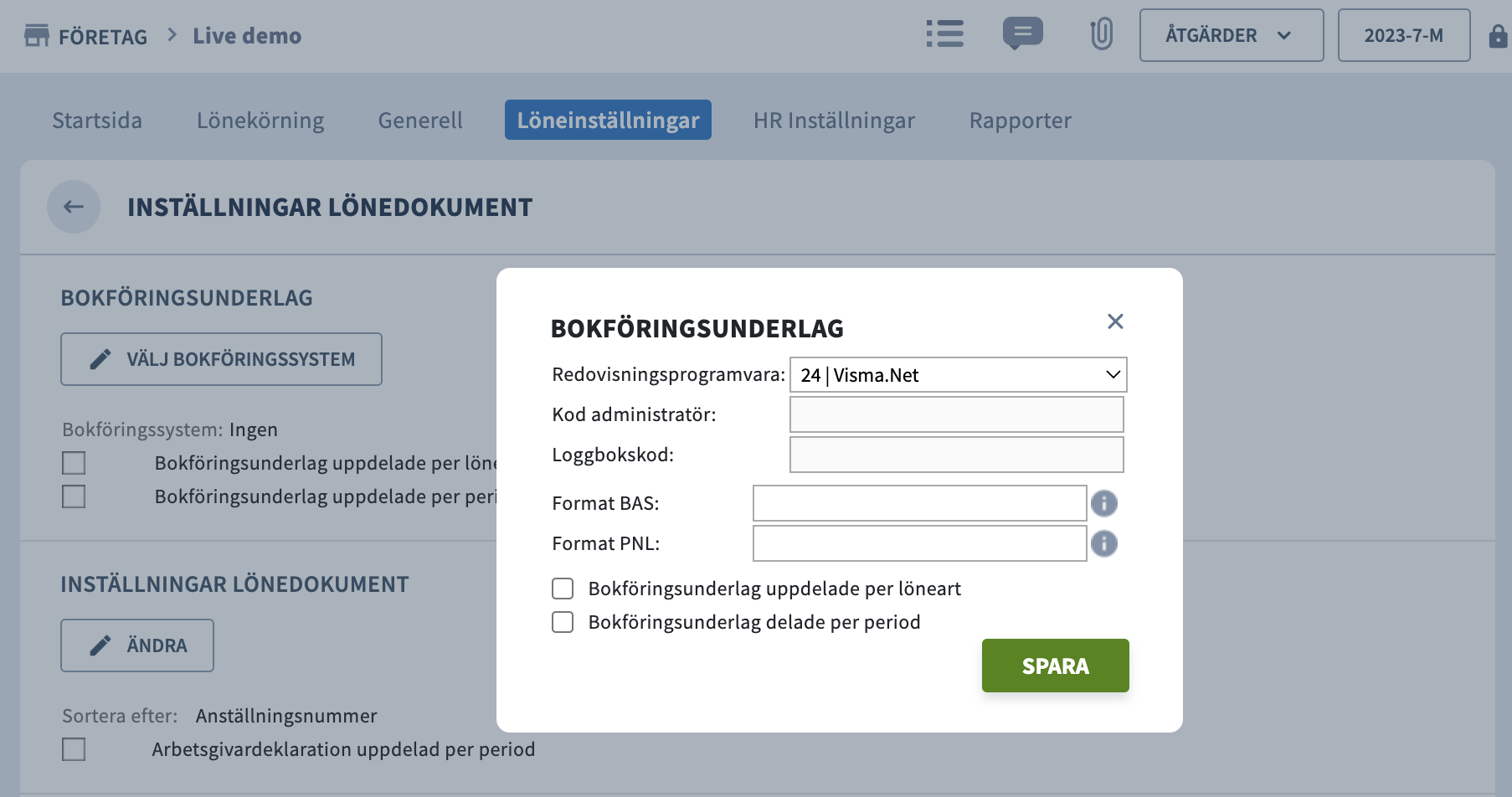Screen dimensions: 1512x797
Task: Click the Kod administratör input field
Action: click(956, 414)
